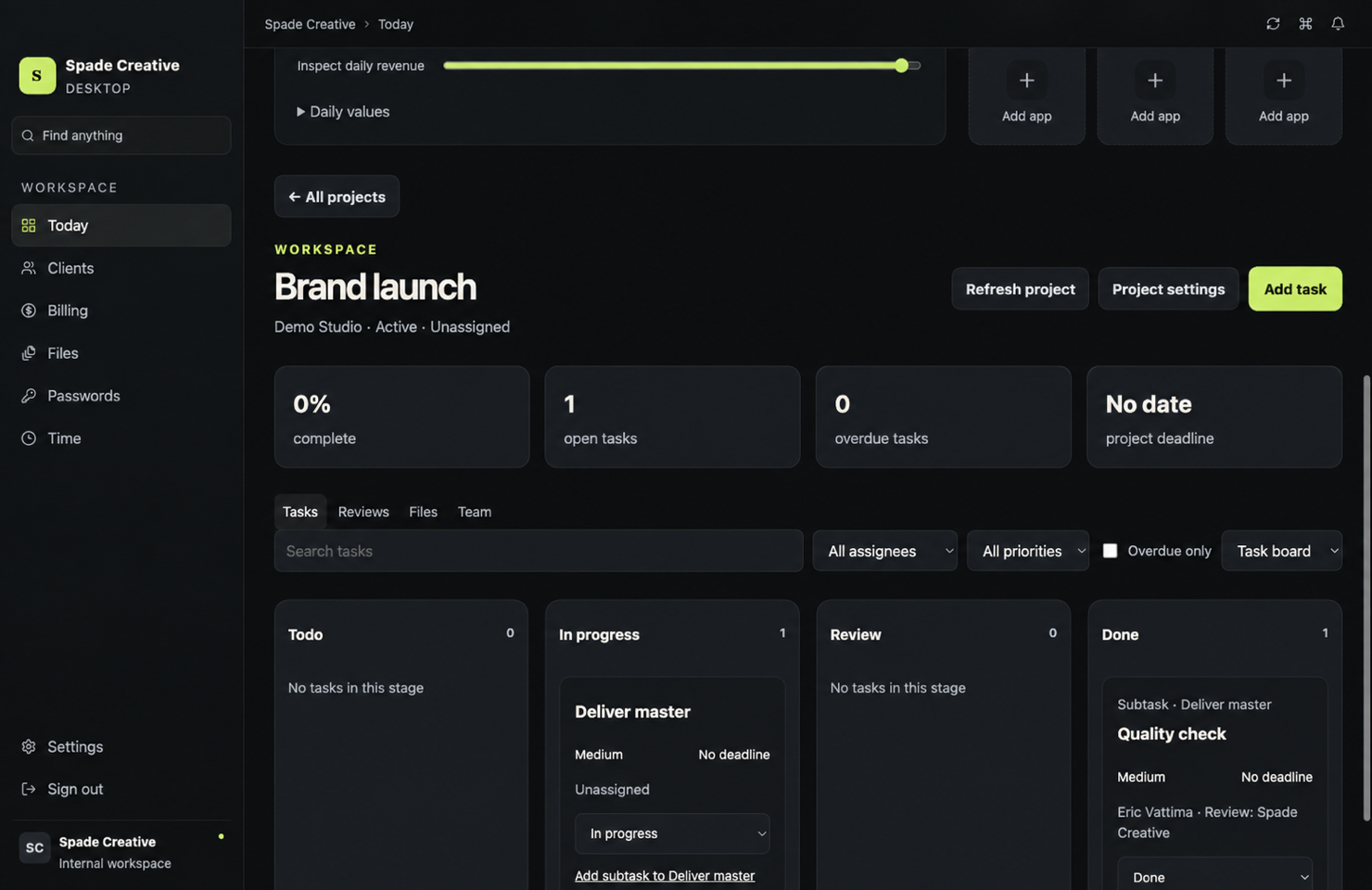Open Quality check Done status dropdown
Image resolution: width=1372 pixels, height=890 pixels.
[1214, 876]
